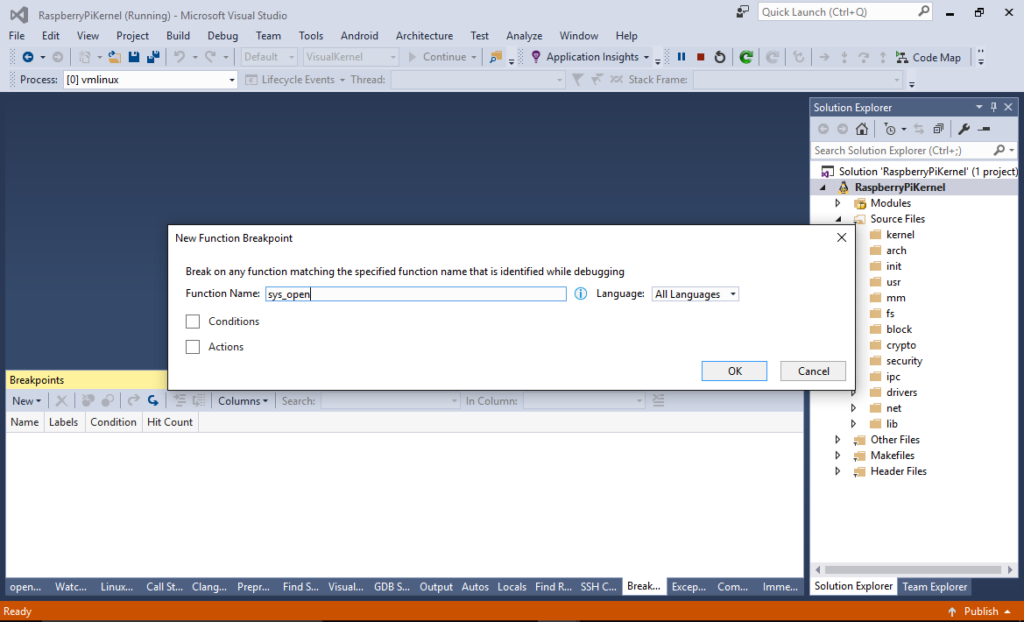Pause debugging with the Break All icon

(x=682, y=57)
